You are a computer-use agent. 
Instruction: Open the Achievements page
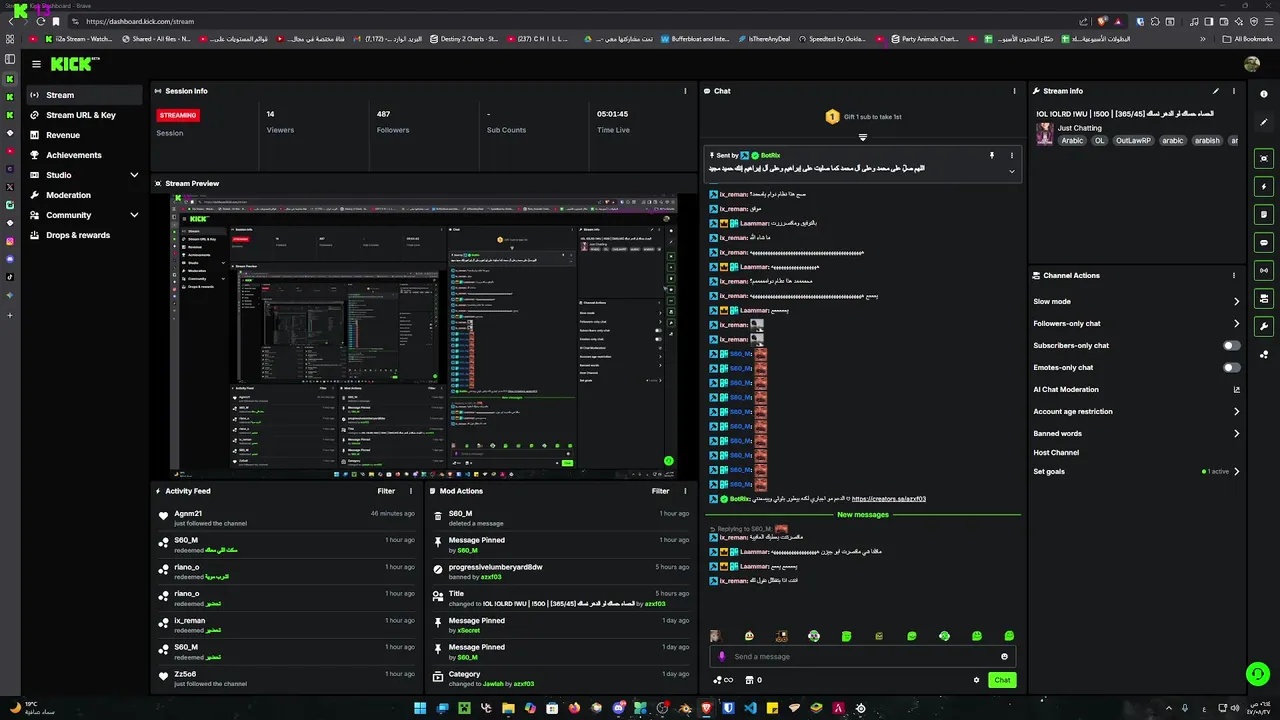[84, 155]
